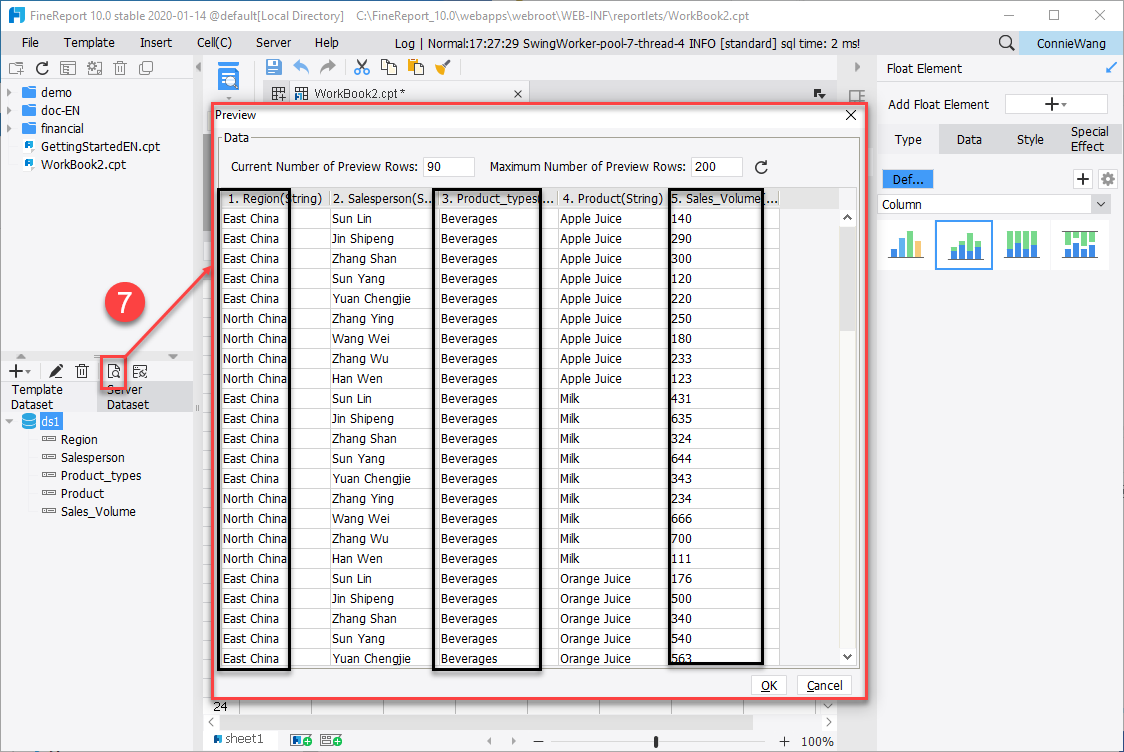1124x752 pixels.
Task: Add a report sheet icon next to sheet1
Action: click(x=301, y=740)
